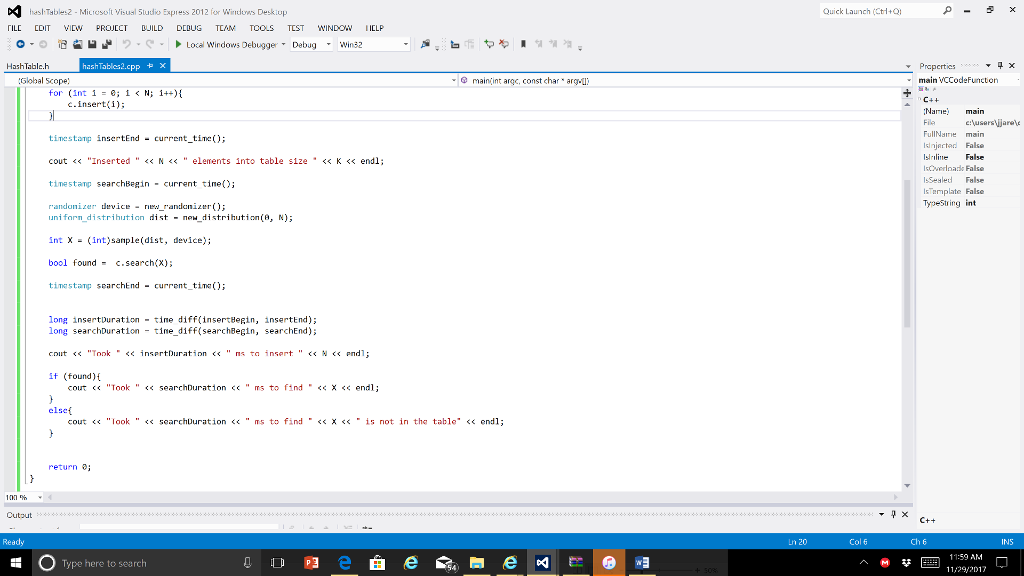Click the TypeString property row
Screen dimensions: 1024x576
click(968, 203)
